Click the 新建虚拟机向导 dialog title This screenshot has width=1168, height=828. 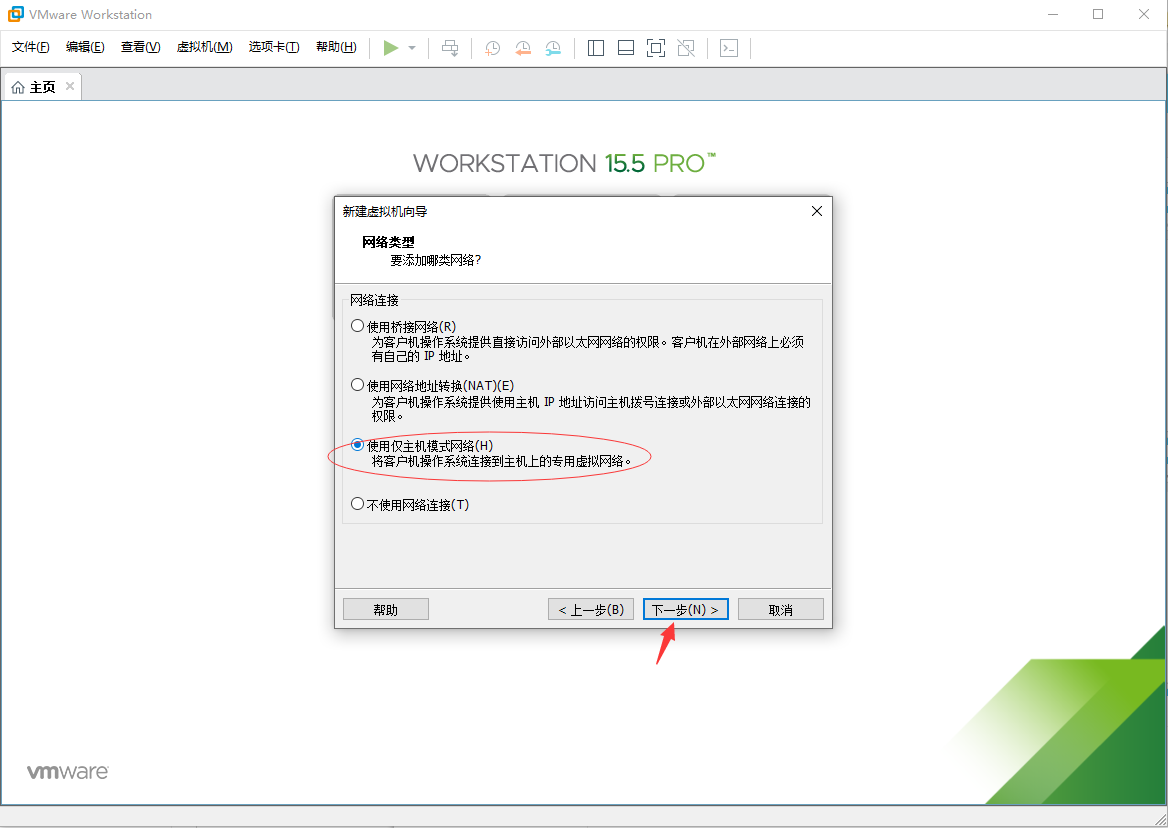[385, 211]
